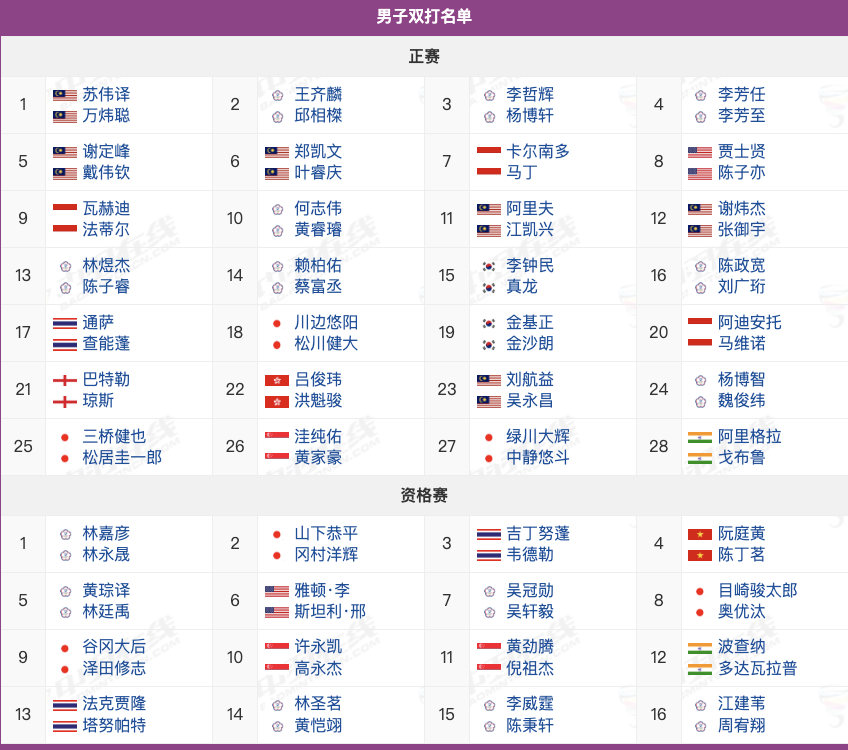This screenshot has width=848, height=750.
Task: Click the Japan flag beside 川边悠阳
Action: click(x=276, y=323)
